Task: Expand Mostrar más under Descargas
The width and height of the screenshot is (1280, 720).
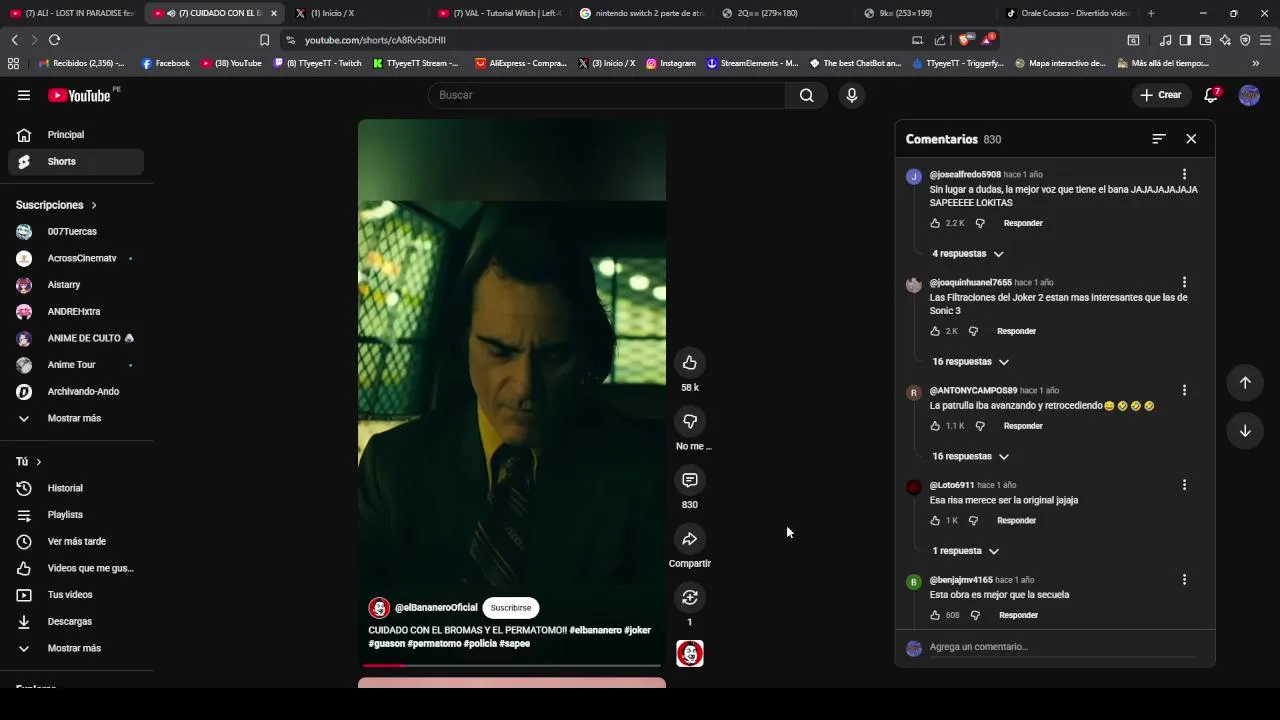Action: pos(76,648)
